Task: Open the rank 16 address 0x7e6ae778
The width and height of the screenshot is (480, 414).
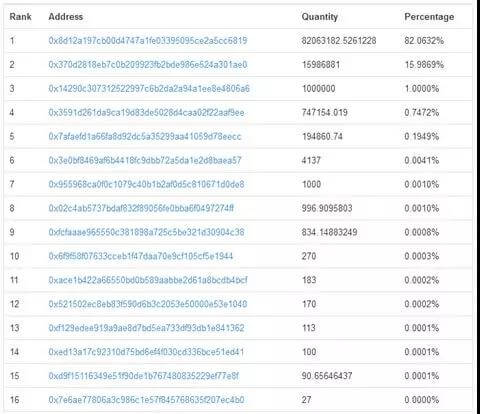Action: (146, 400)
